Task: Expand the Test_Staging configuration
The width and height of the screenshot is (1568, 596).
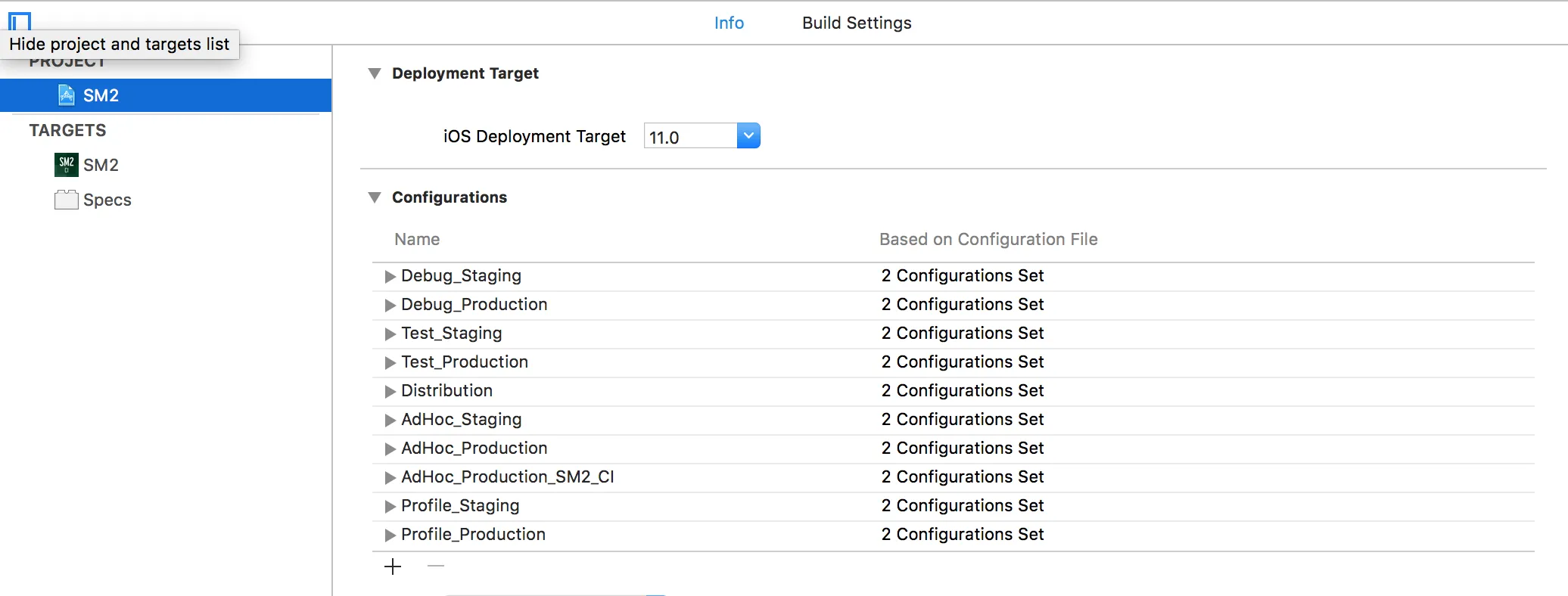Action: [x=390, y=334]
